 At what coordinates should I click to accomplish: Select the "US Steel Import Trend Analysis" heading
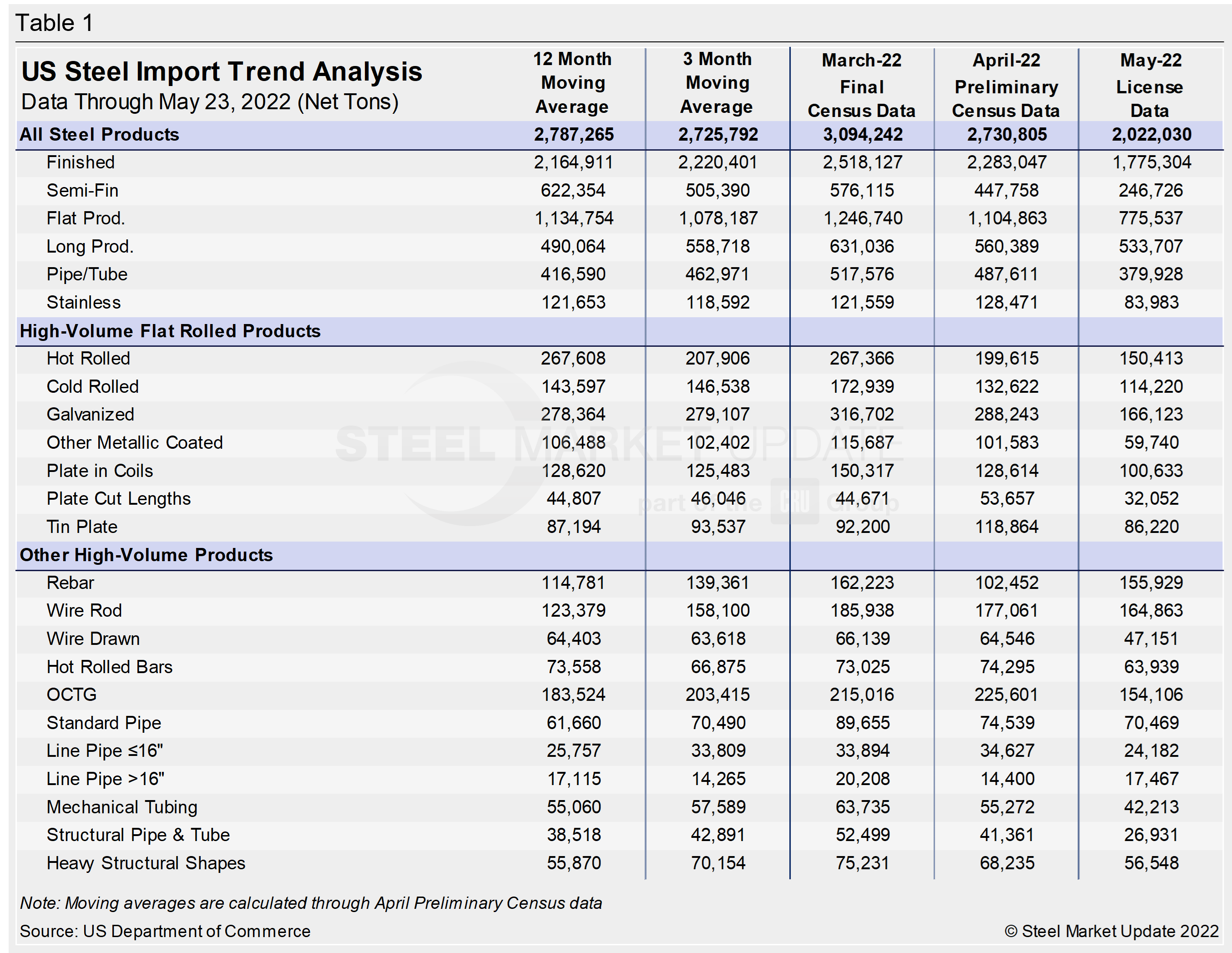point(222,71)
